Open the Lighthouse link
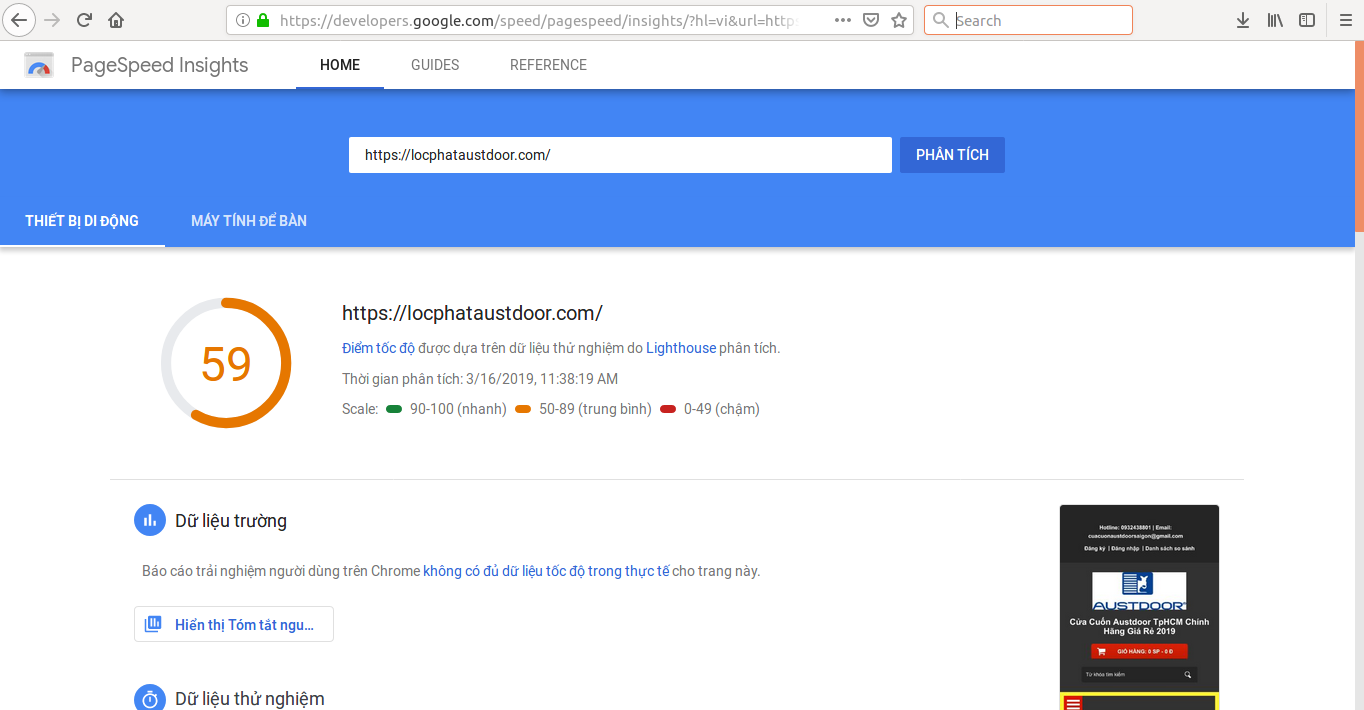The width and height of the screenshot is (1364, 710). 681,348
